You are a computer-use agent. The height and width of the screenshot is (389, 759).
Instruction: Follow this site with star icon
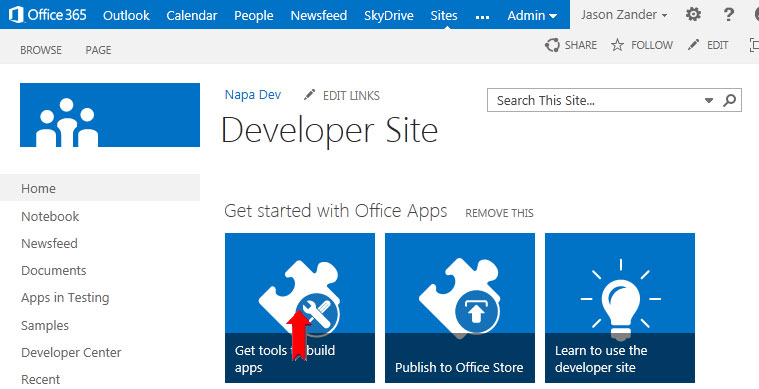coord(617,45)
